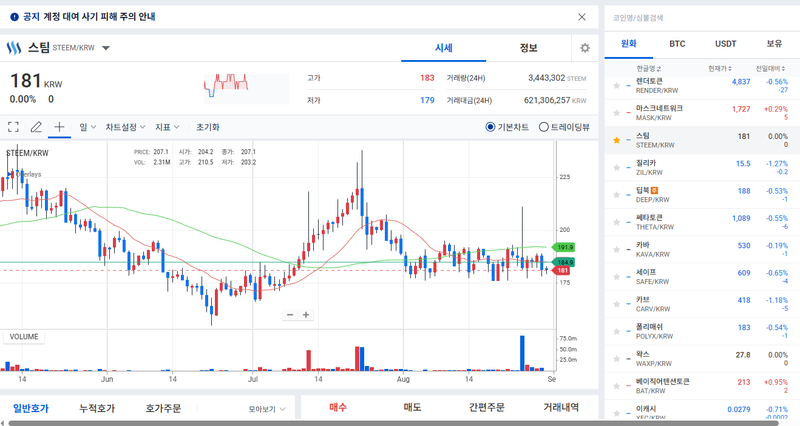800x426 pixels.
Task: Zoom in chart with plus button
Action: (306, 315)
